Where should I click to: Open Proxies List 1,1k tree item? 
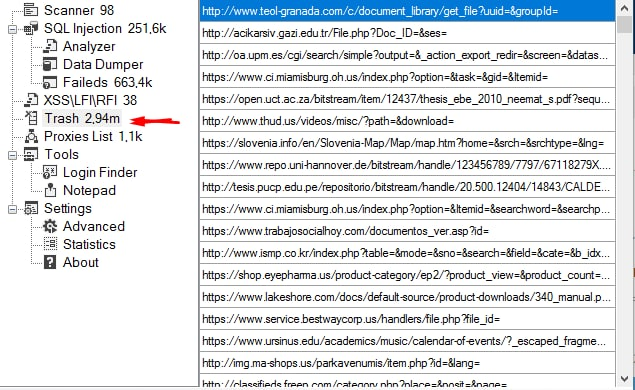coord(93,136)
